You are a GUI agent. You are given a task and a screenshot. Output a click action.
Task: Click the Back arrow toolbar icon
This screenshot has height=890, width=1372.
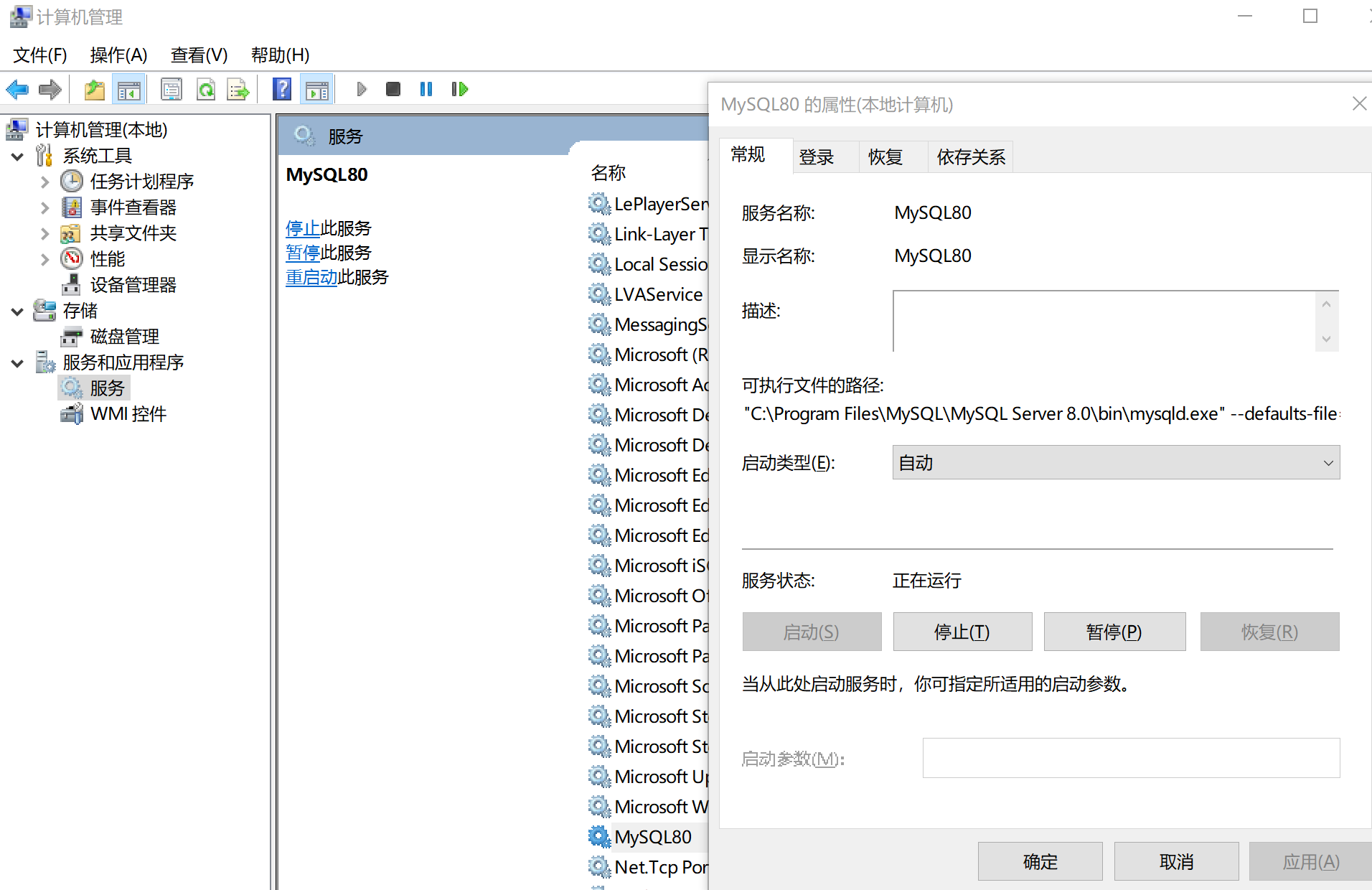click(x=17, y=90)
